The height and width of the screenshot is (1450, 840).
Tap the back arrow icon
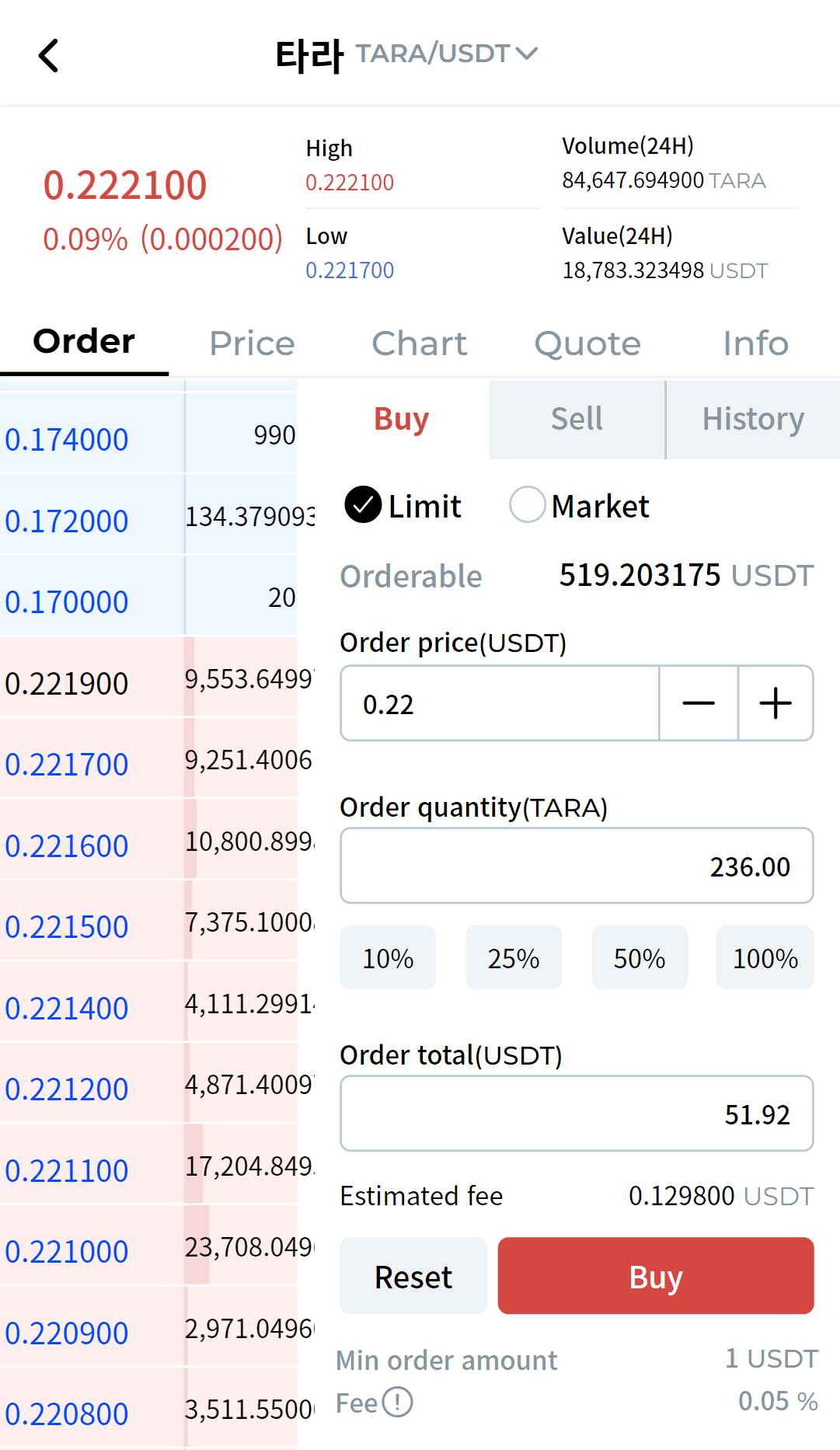[x=49, y=56]
